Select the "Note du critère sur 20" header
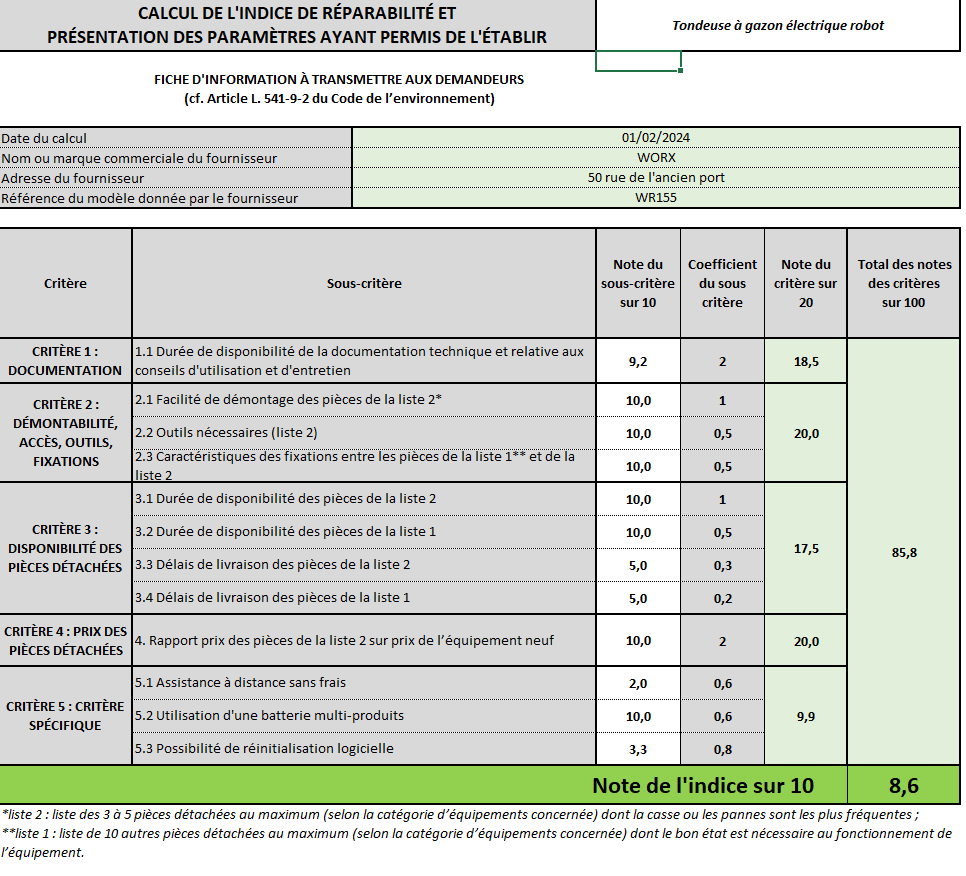The width and height of the screenshot is (966, 876). pos(806,283)
